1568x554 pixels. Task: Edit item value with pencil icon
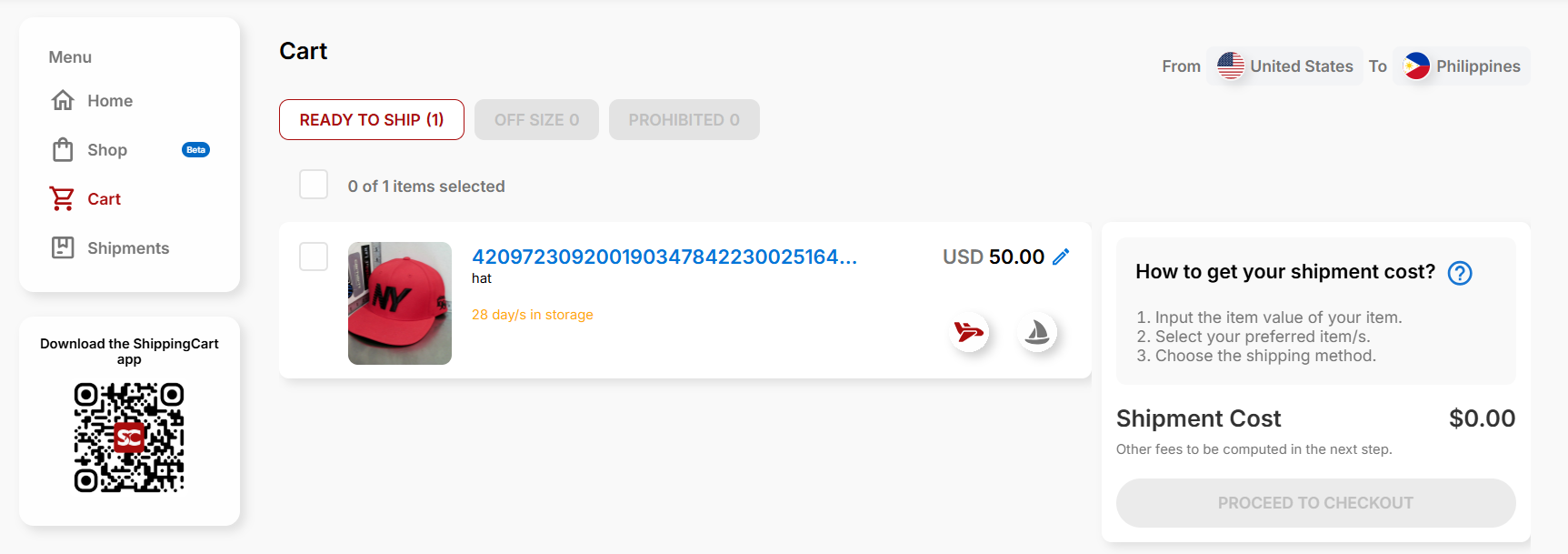pos(1061,257)
